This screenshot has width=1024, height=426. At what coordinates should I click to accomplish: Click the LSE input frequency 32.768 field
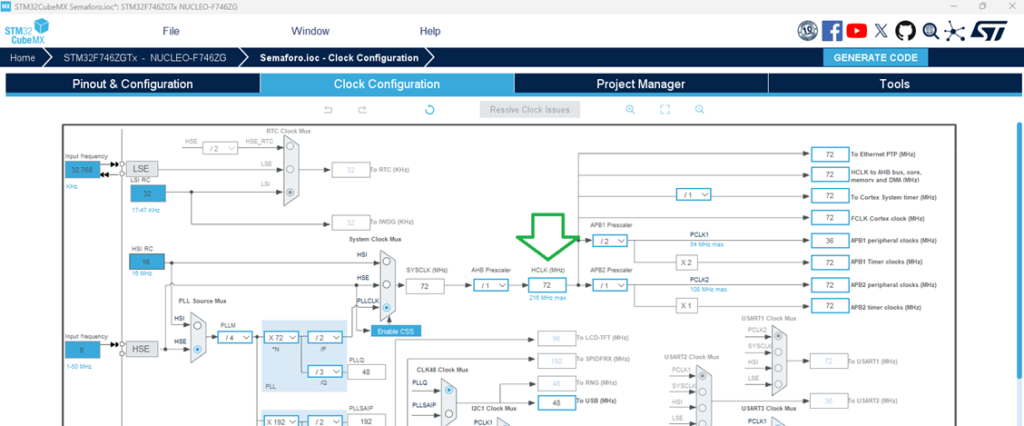tap(82, 170)
